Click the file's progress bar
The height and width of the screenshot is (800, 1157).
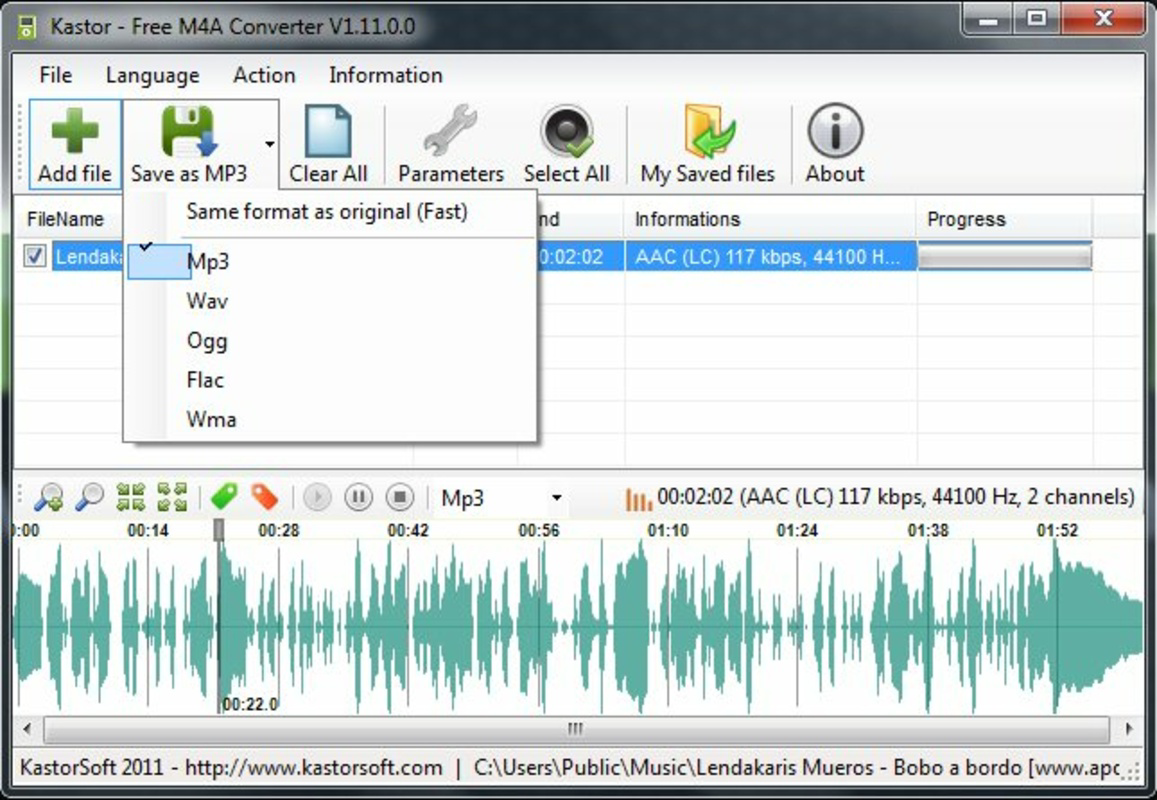(x=1004, y=257)
